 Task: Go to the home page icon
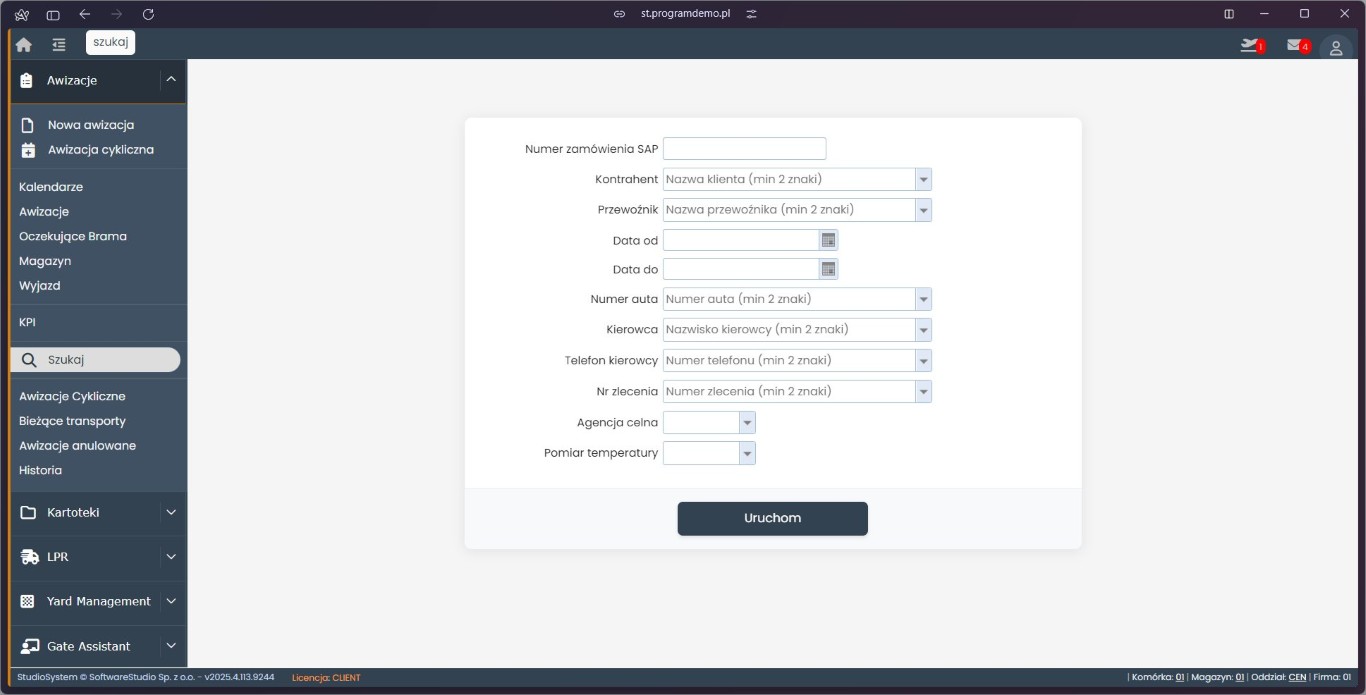24,45
